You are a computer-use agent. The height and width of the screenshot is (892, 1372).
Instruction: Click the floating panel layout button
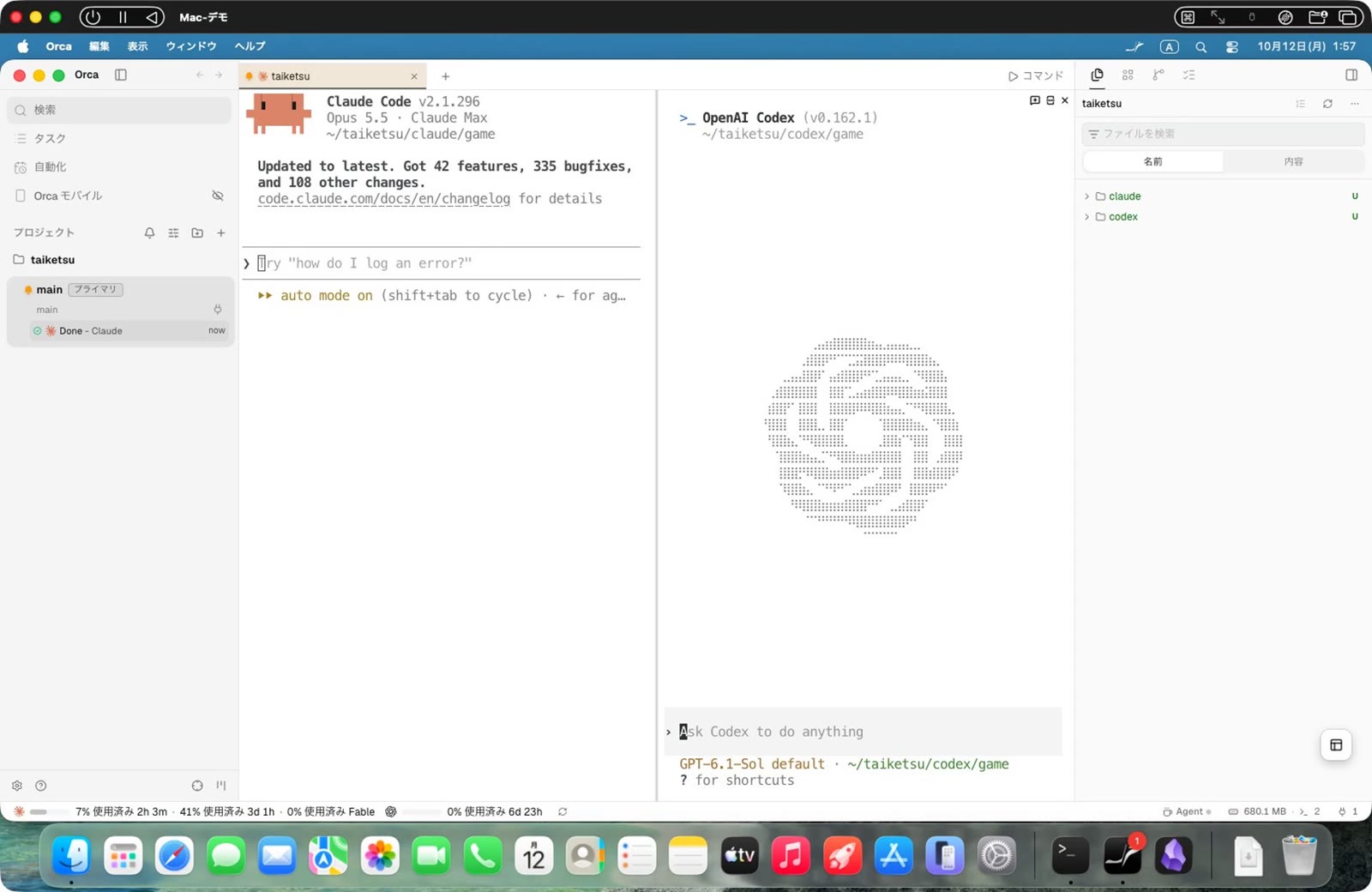(1336, 744)
